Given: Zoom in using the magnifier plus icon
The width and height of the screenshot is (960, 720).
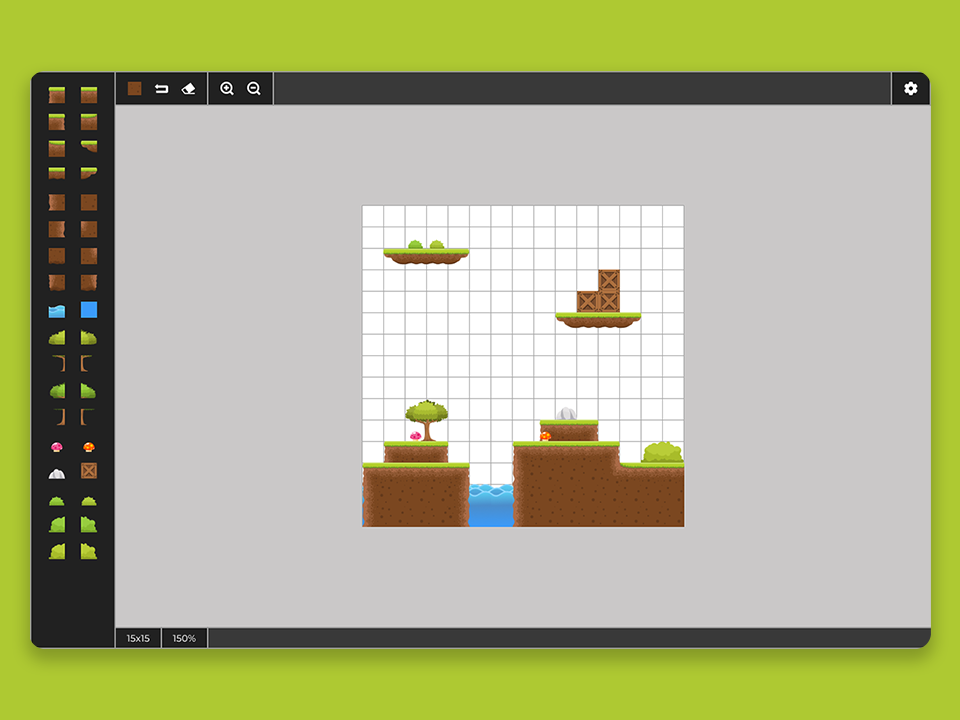Looking at the screenshot, I should click(226, 88).
